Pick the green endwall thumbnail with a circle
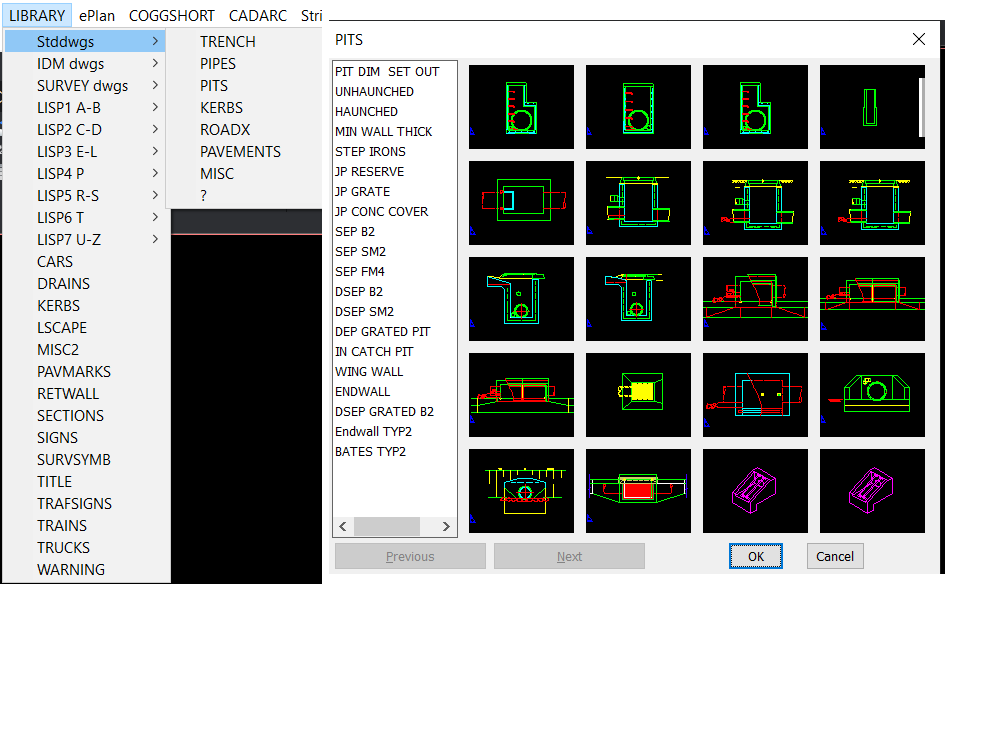 [x=872, y=394]
